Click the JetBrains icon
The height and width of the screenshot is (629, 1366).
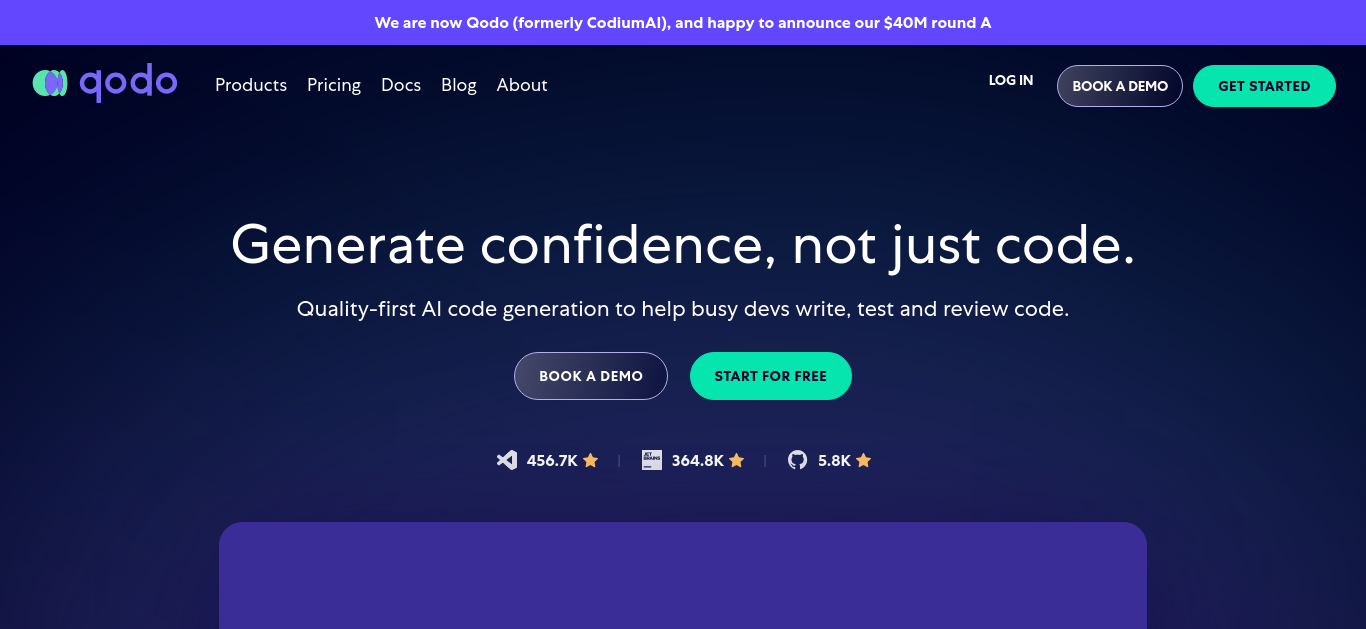[652, 460]
